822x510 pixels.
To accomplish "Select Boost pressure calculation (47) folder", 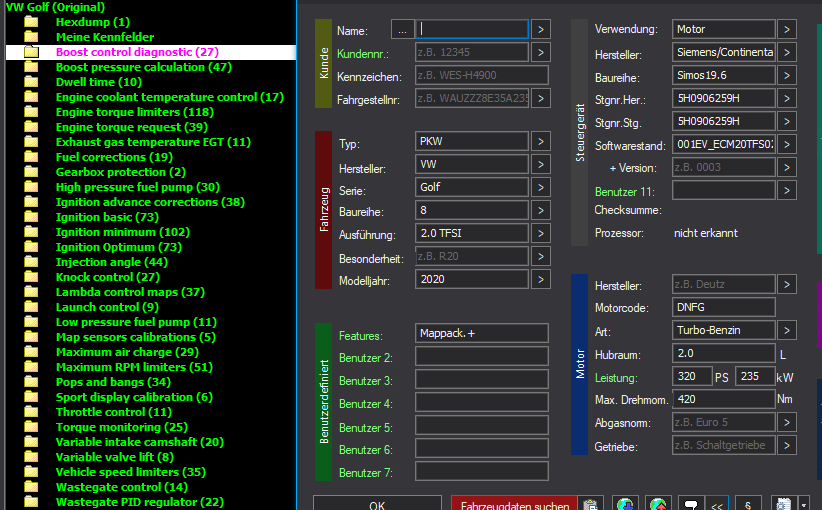I will pyautogui.click(x=144, y=67).
